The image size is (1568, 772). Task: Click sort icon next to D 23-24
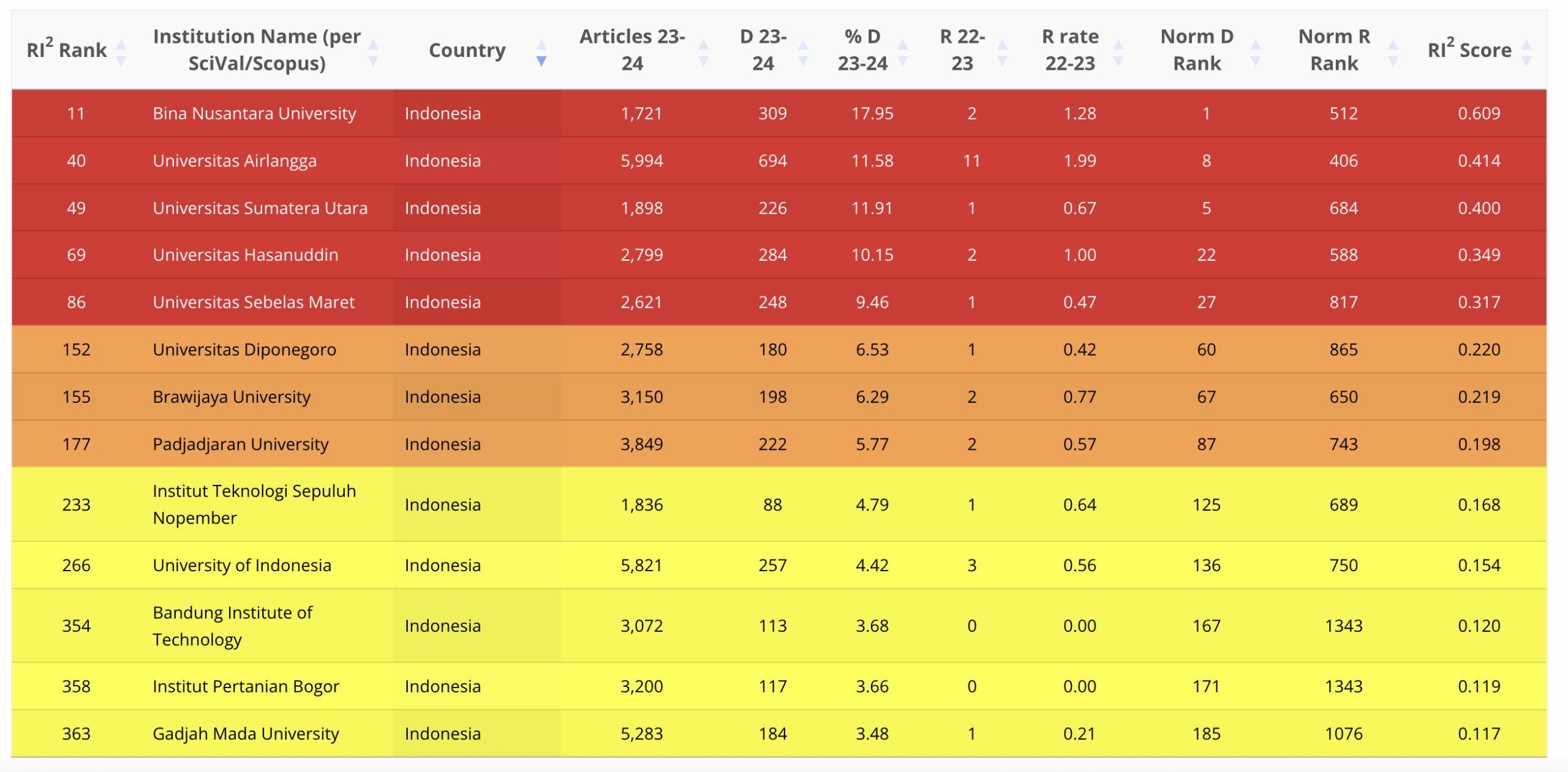click(803, 53)
